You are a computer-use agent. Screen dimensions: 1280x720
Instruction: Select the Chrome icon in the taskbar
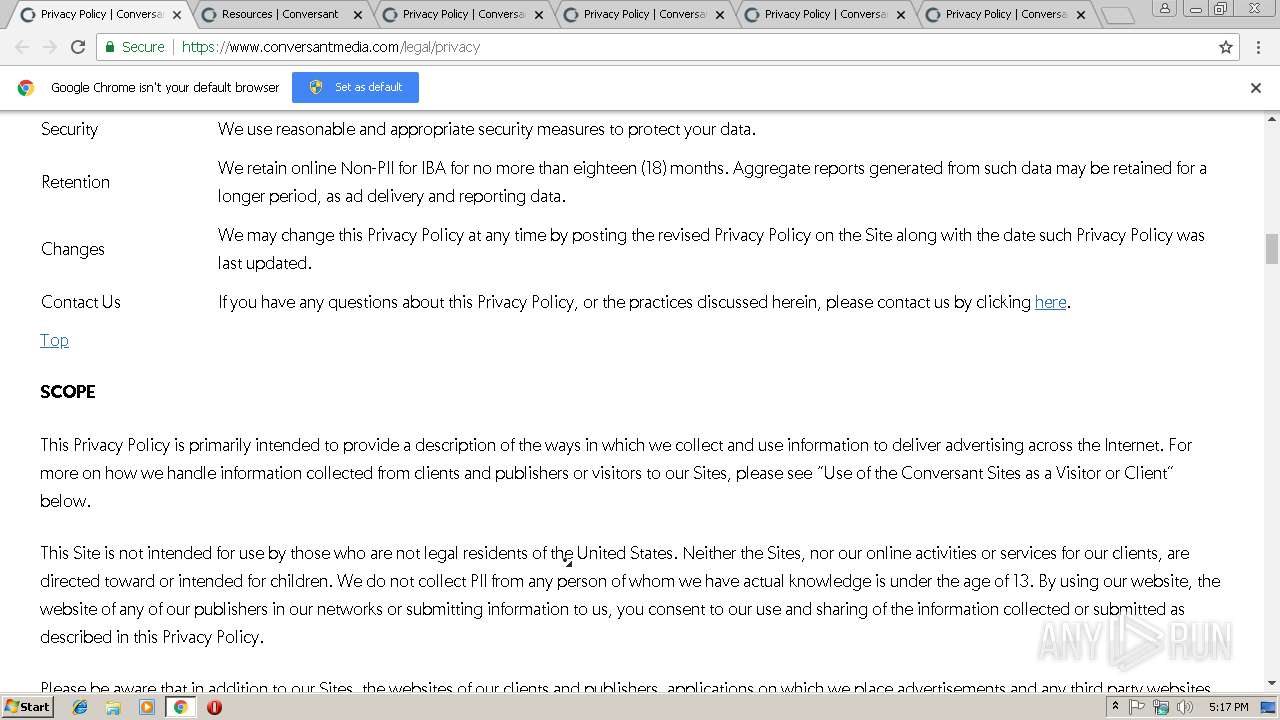[x=180, y=707]
